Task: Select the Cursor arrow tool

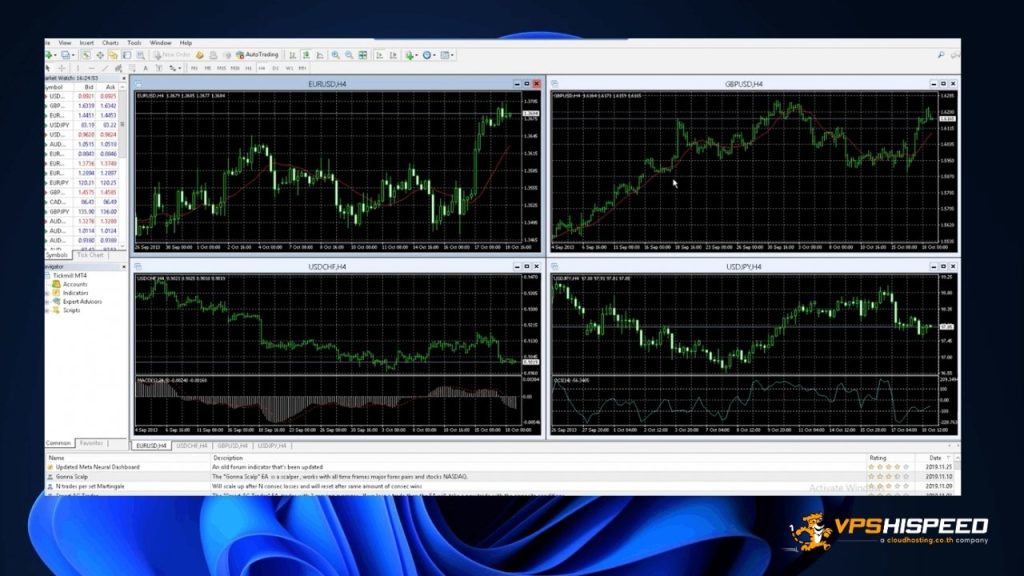Action: tap(48, 68)
